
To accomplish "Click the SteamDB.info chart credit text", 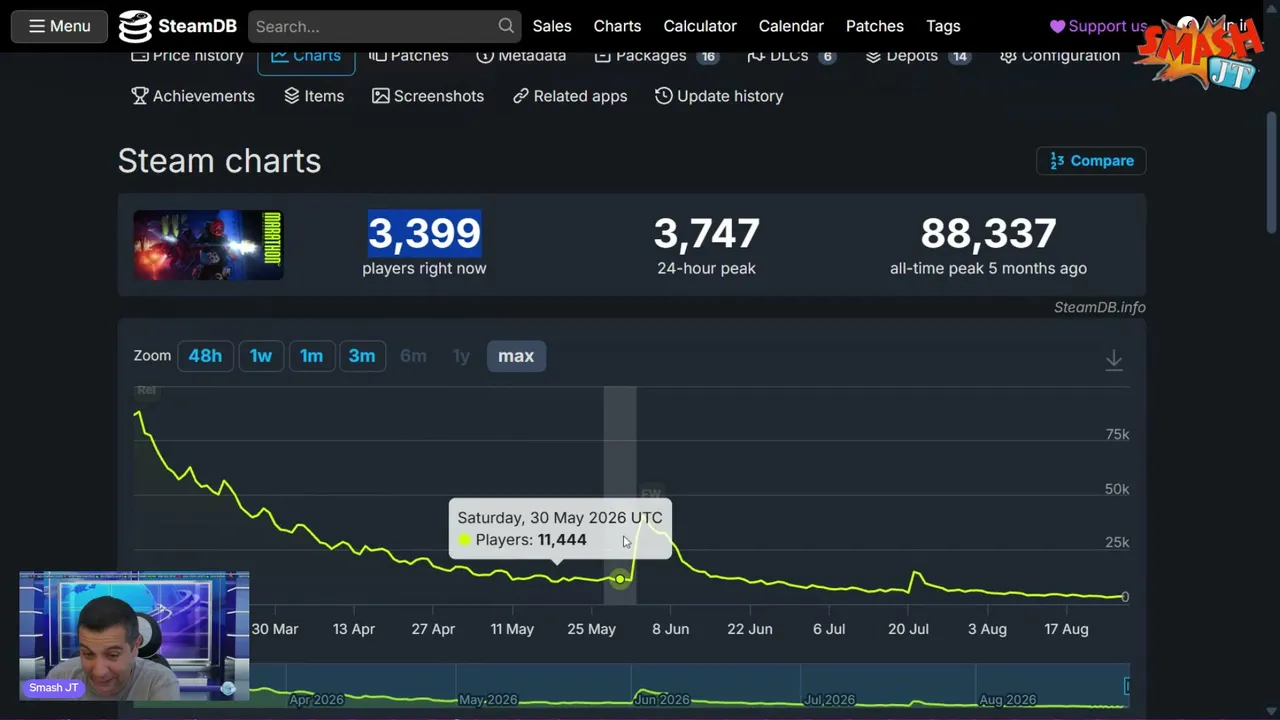I will (1099, 307).
